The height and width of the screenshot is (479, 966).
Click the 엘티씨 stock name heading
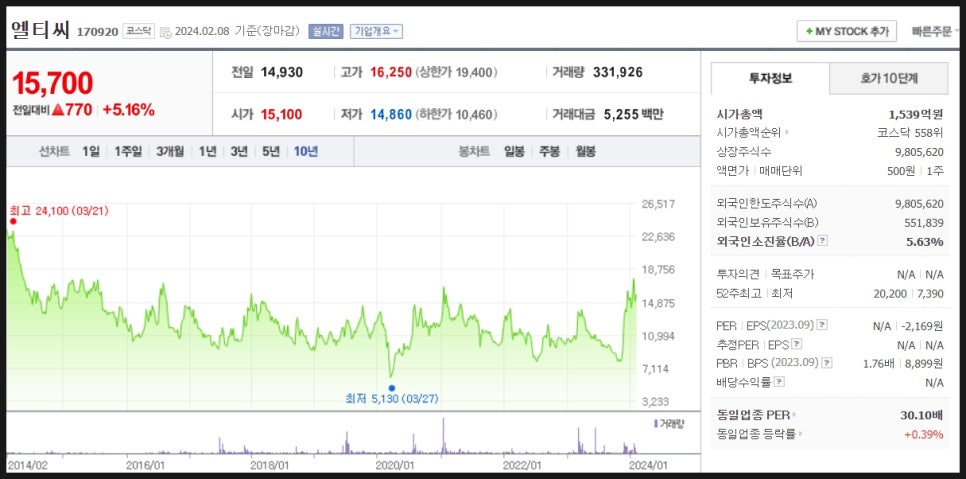[41, 30]
